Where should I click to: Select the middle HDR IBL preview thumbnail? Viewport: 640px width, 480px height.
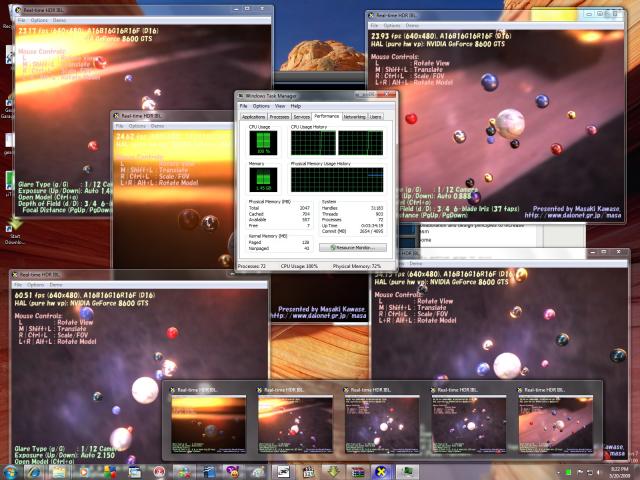[x=380, y=419]
